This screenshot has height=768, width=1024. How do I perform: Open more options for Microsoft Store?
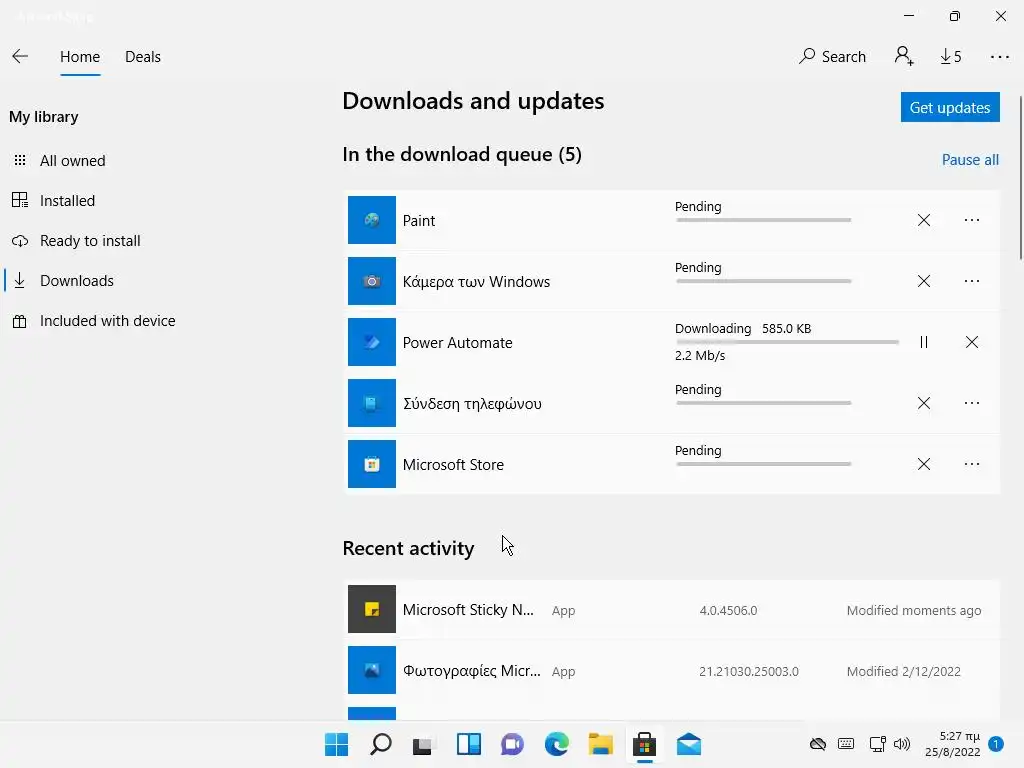tap(972, 464)
